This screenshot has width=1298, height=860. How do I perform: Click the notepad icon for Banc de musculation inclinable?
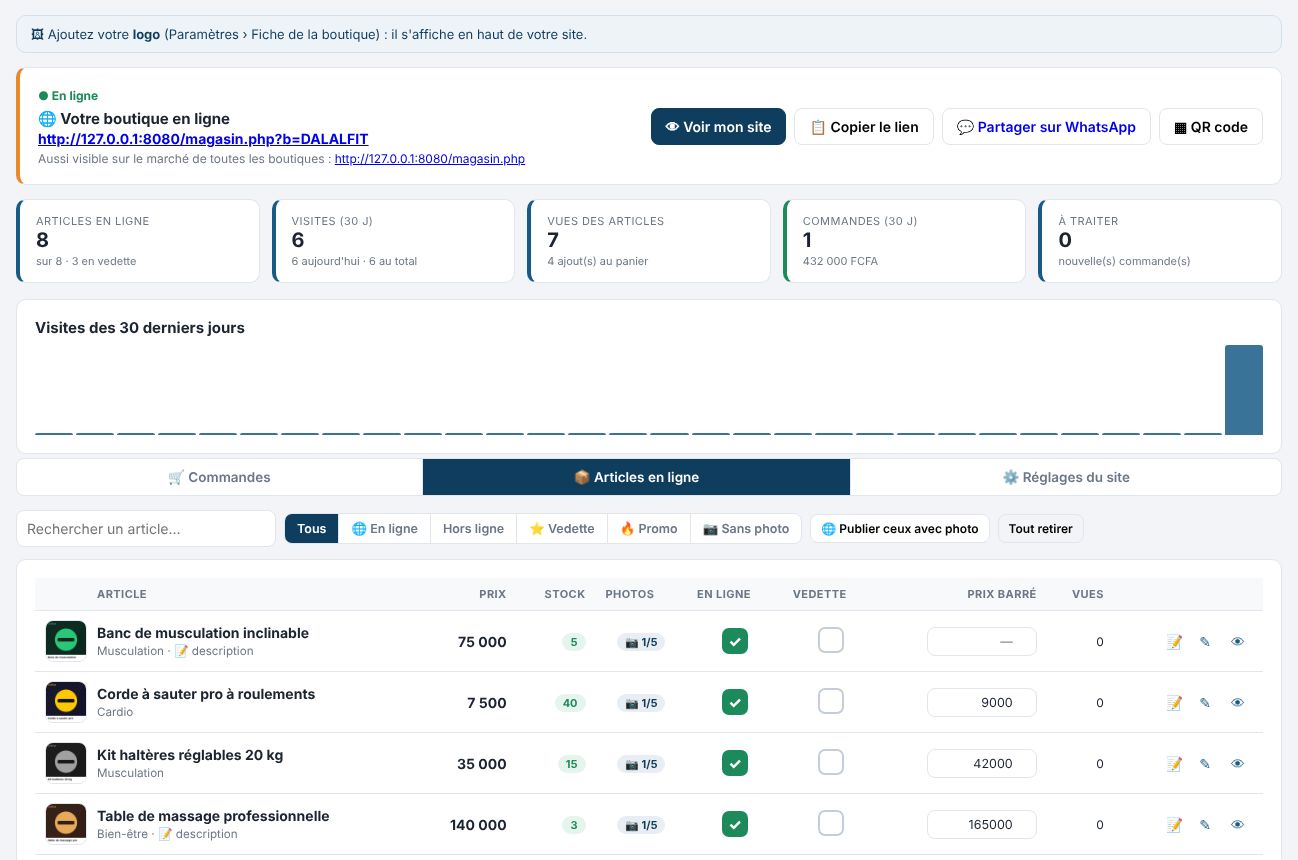click(1175, 642)
